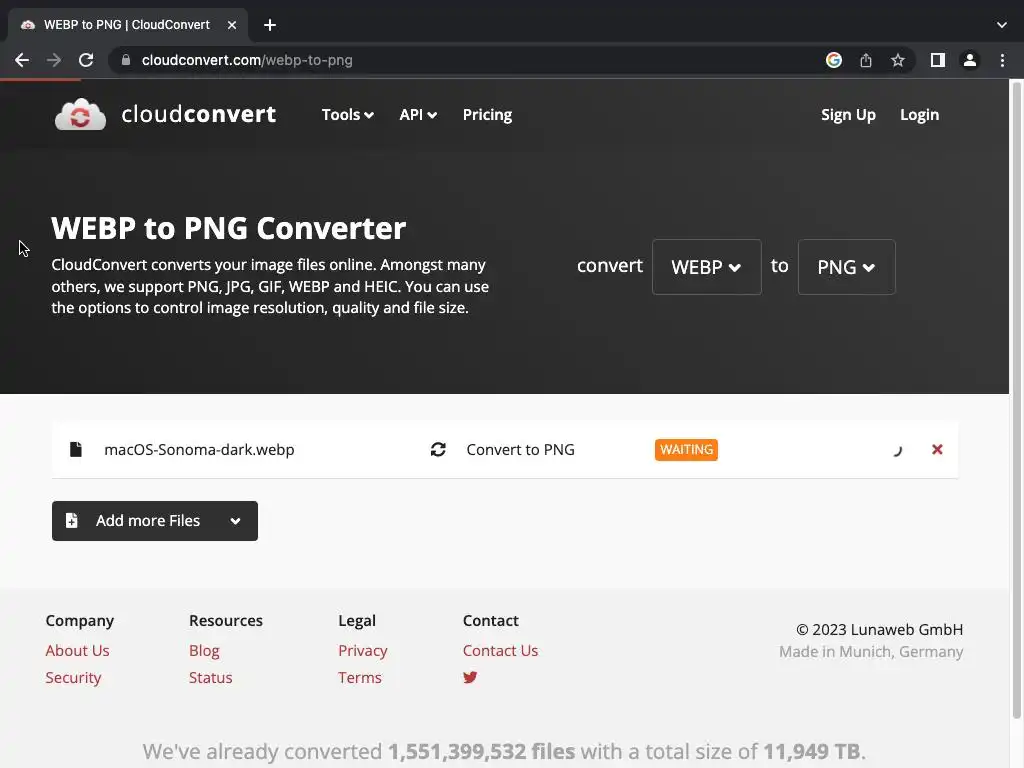Click the file icon beside macOS-Sonoma-dark.webp

click(x=76, y=449)
